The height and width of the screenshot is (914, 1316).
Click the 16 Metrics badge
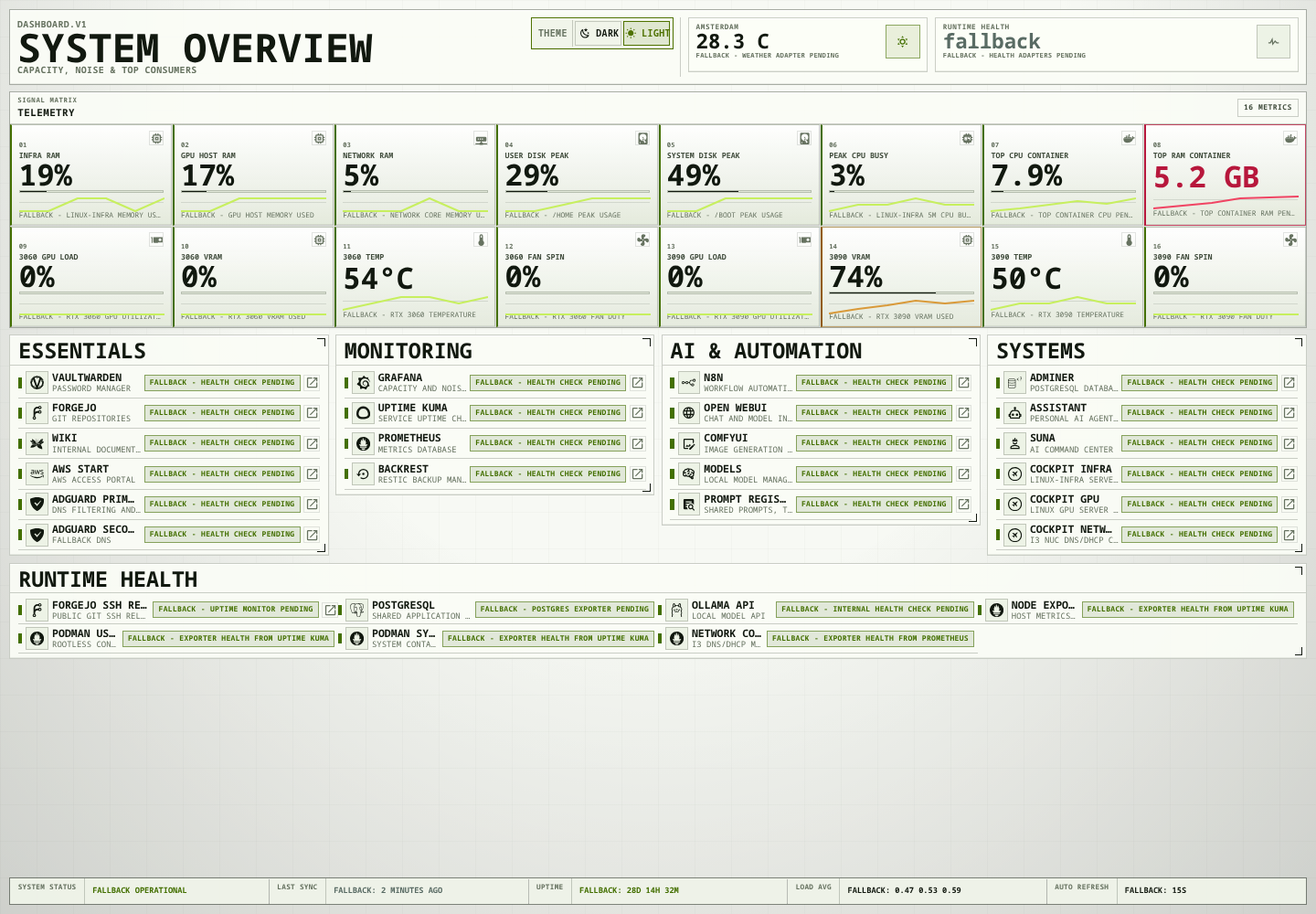1268,107
